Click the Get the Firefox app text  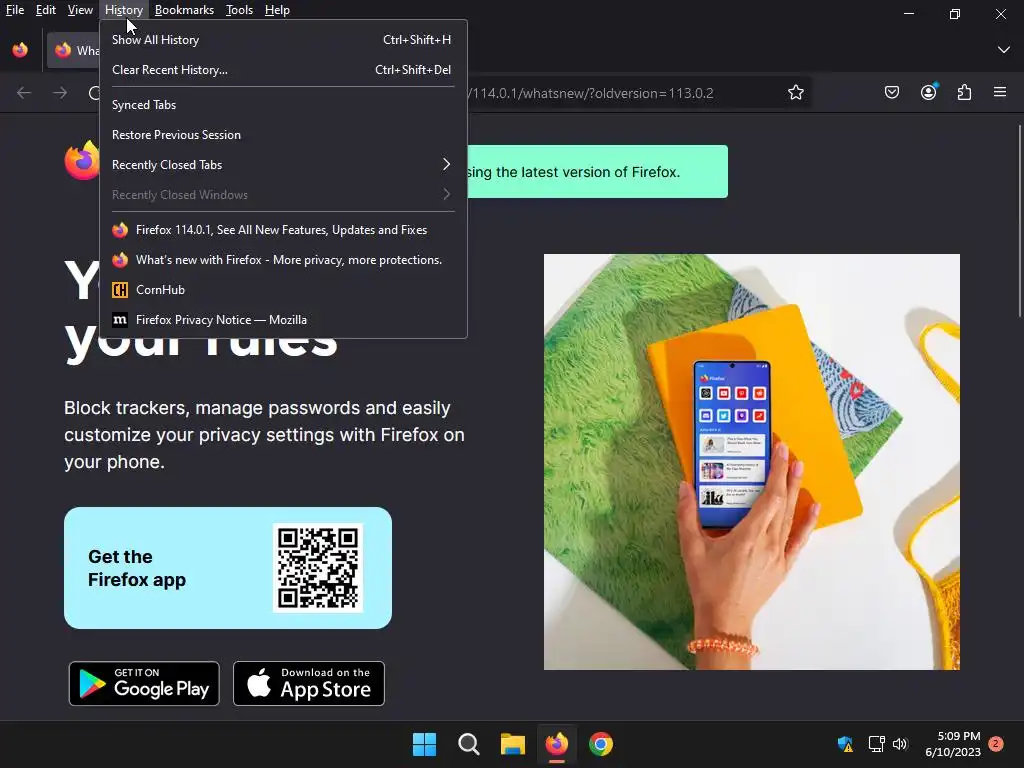tap(137, 568)
